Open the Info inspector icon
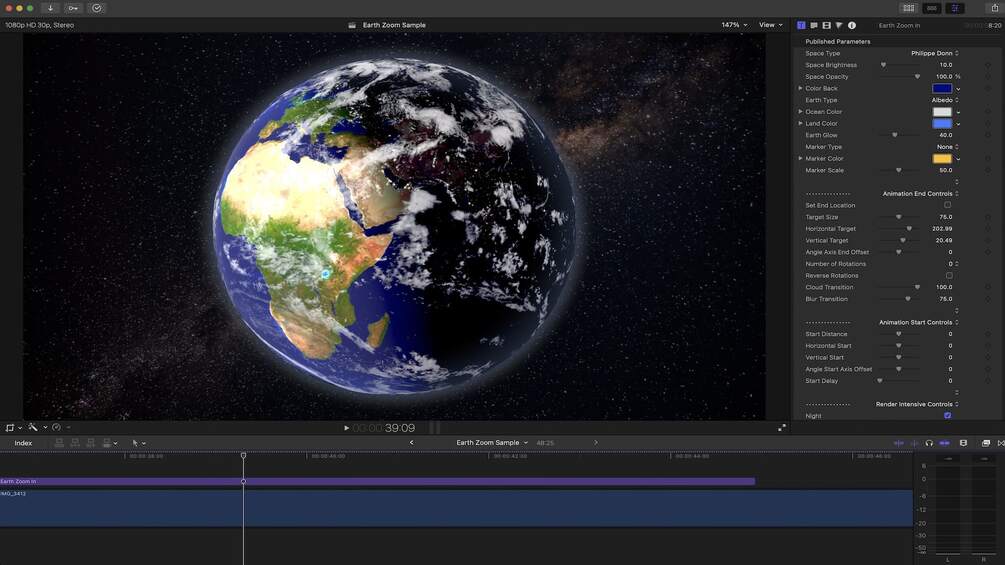Screen dimensions: 1005x565 click(x=852, y=25)
